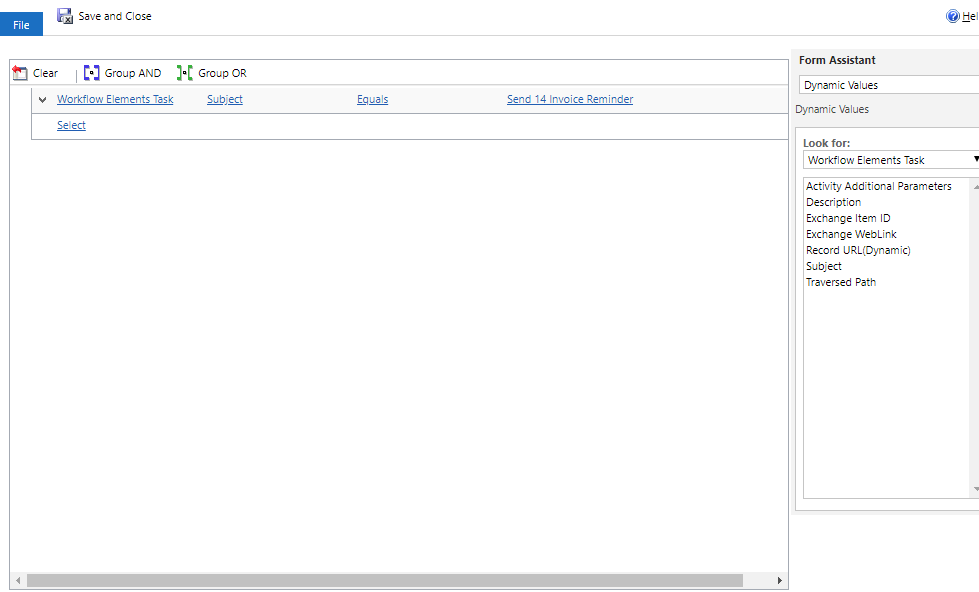
Task: Click the Subject field link in the condition
Action: (225, 99)
